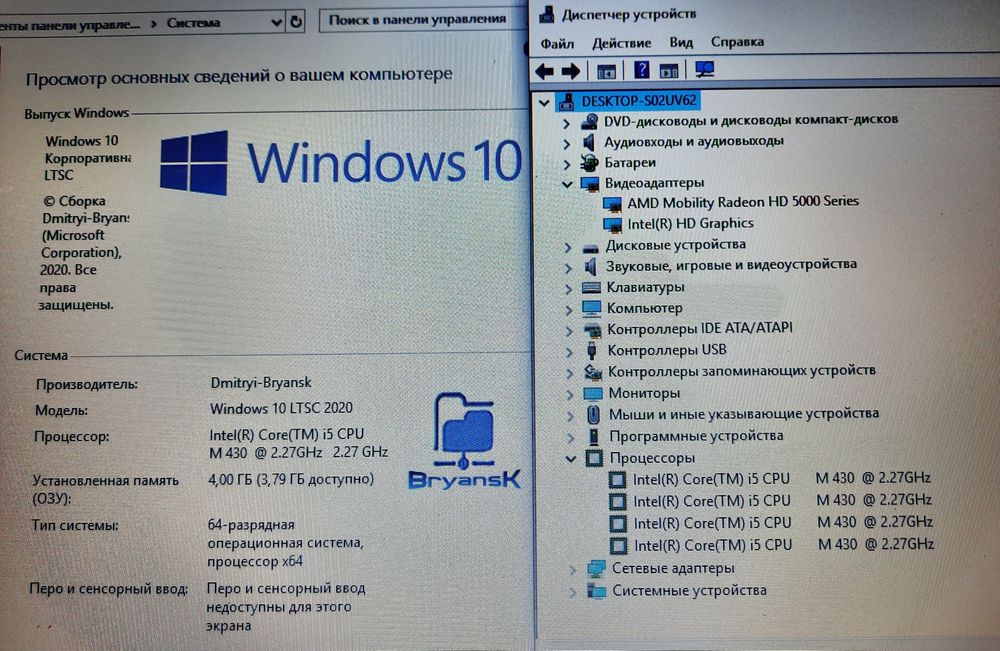Click the IDE ATA/ATAPI controllers icon
Screen dimensions: 1000x651
(592, 330)
